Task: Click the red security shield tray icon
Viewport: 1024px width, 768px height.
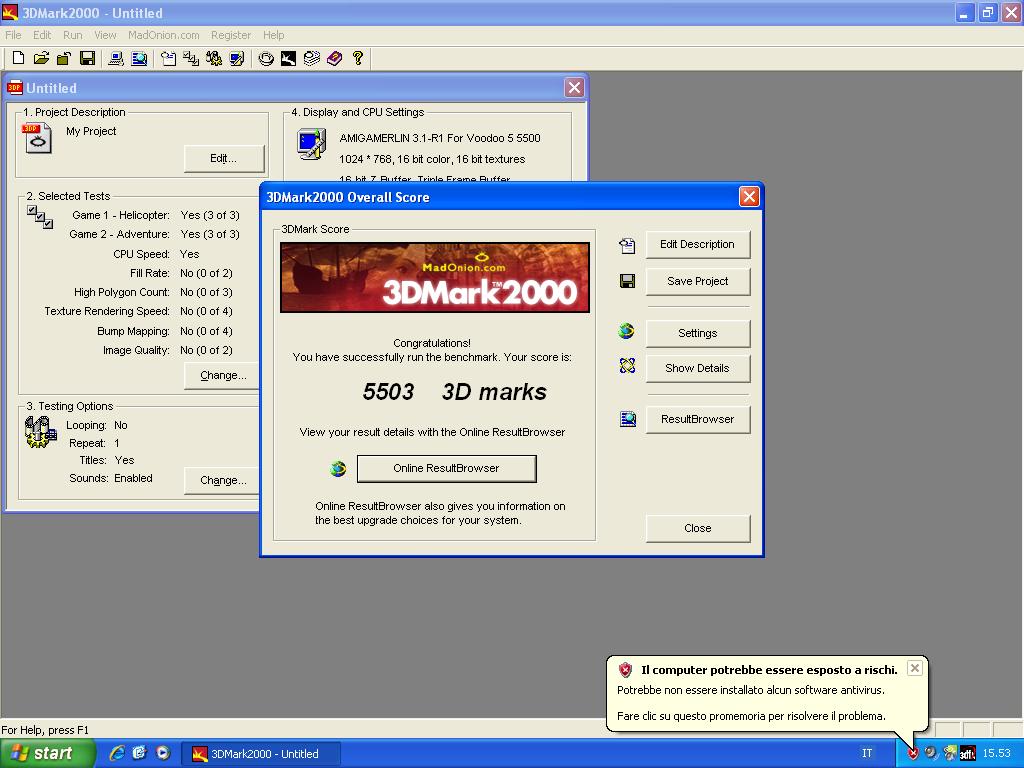Action: pyautogui.click(x=912, y=754)
